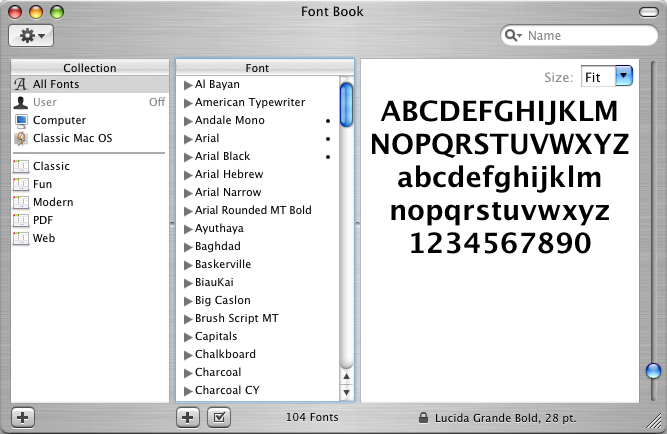Open the Size dropdown set to Fit
The image size is (667, 434).
[x=607, y=76]
